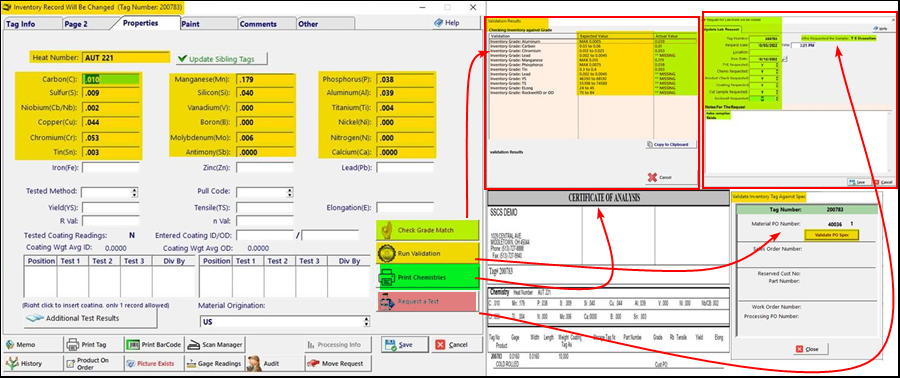The width and height of the screenshot is (900, 378).
Task: Click the Run Validation button
Action: (x=427, y=253)
